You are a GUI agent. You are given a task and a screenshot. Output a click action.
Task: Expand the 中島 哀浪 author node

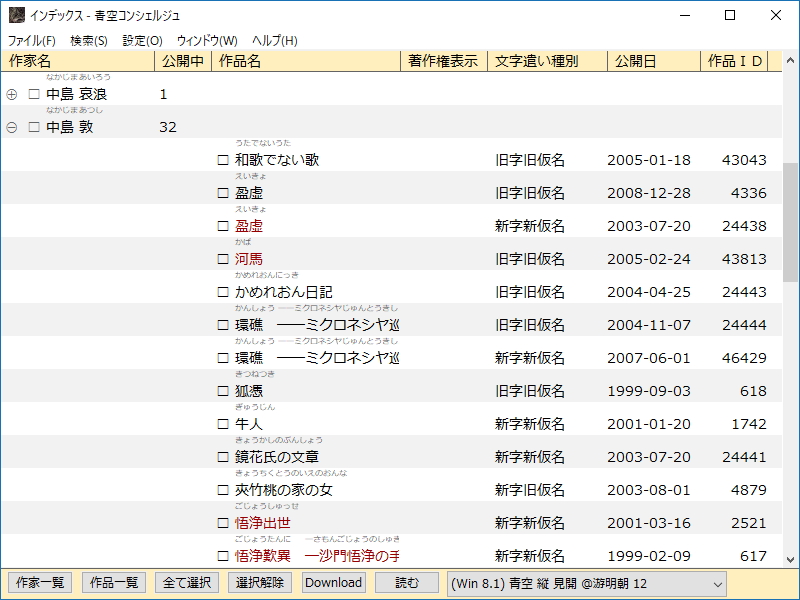coord(12,94)
